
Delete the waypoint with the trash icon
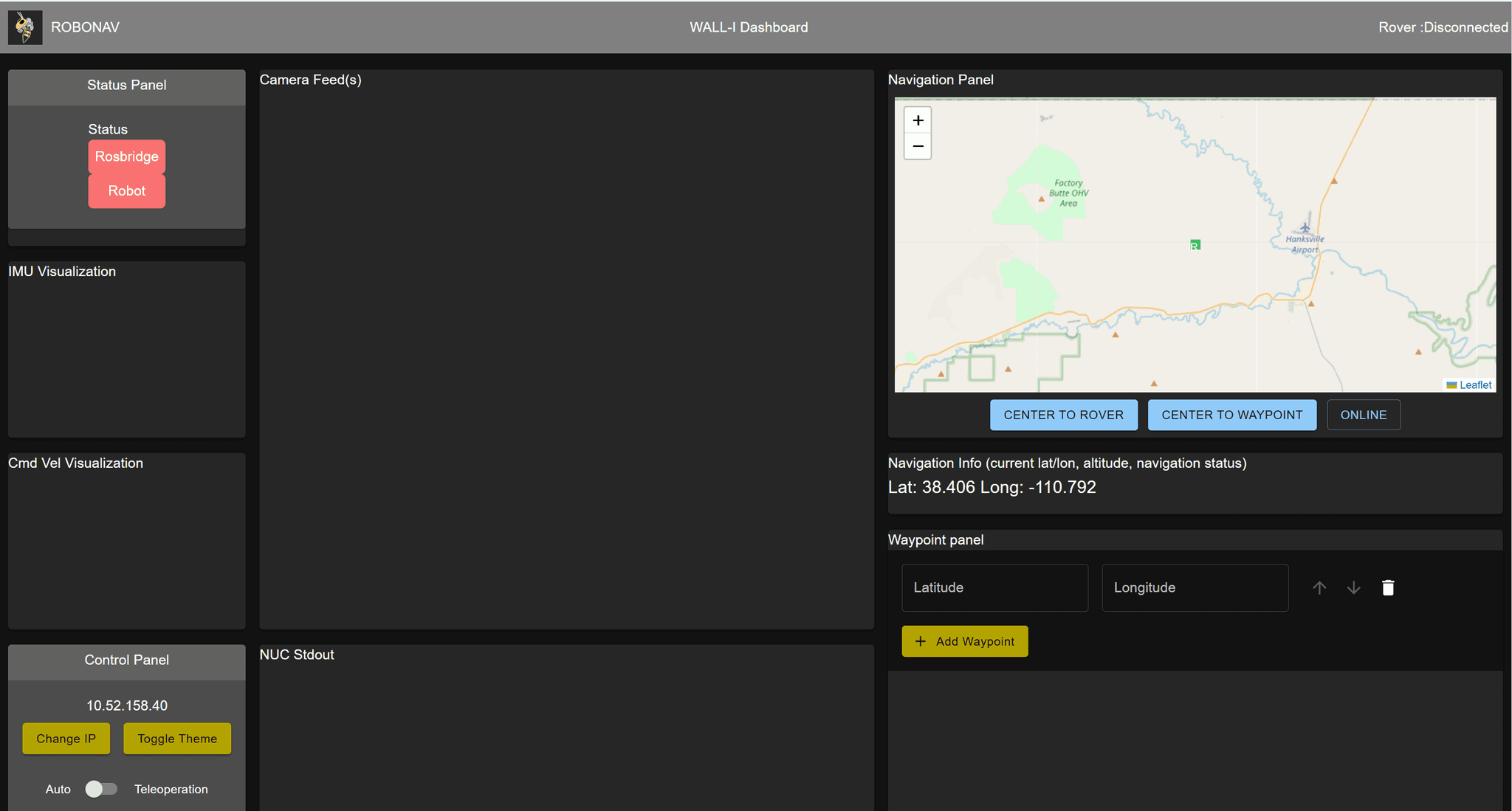1388,587
